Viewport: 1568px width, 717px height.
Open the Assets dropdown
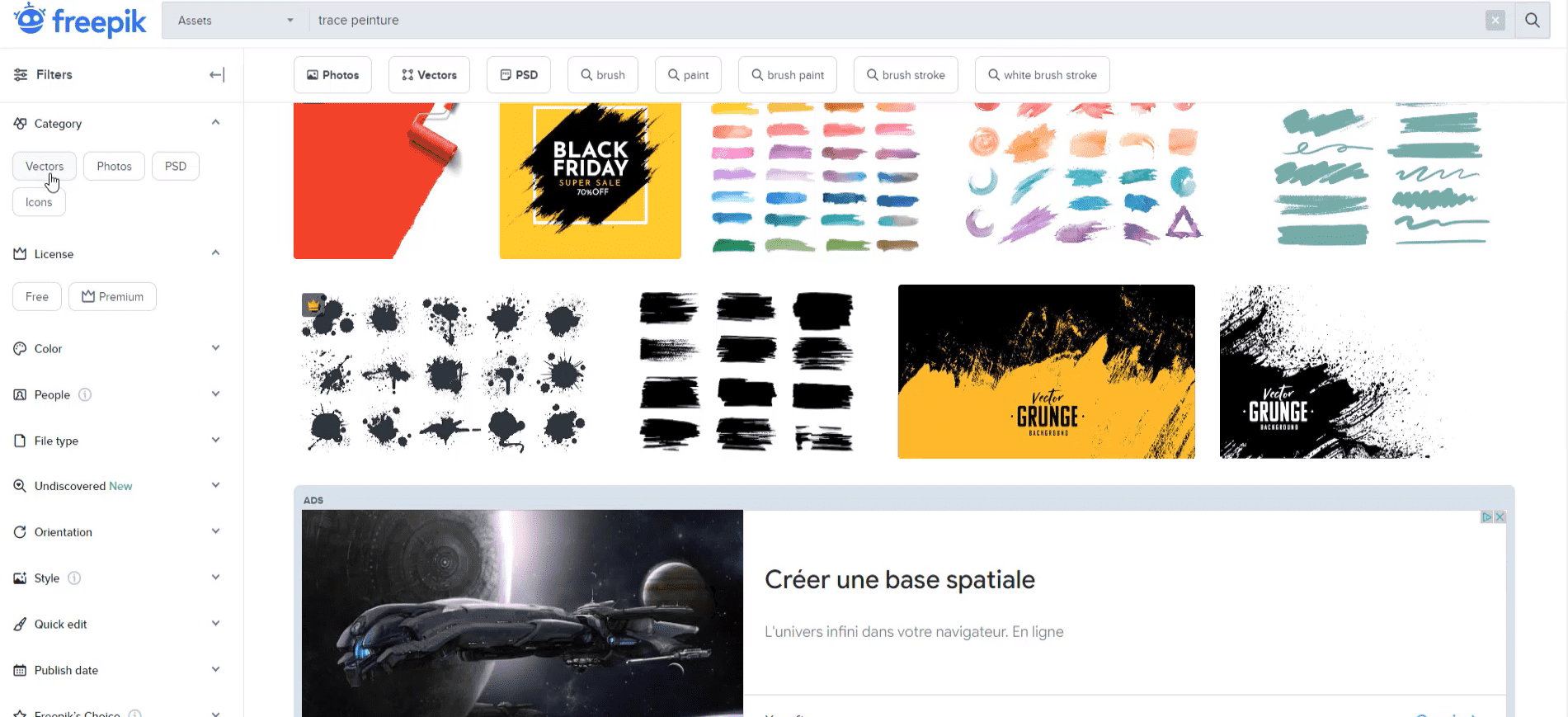236,21
